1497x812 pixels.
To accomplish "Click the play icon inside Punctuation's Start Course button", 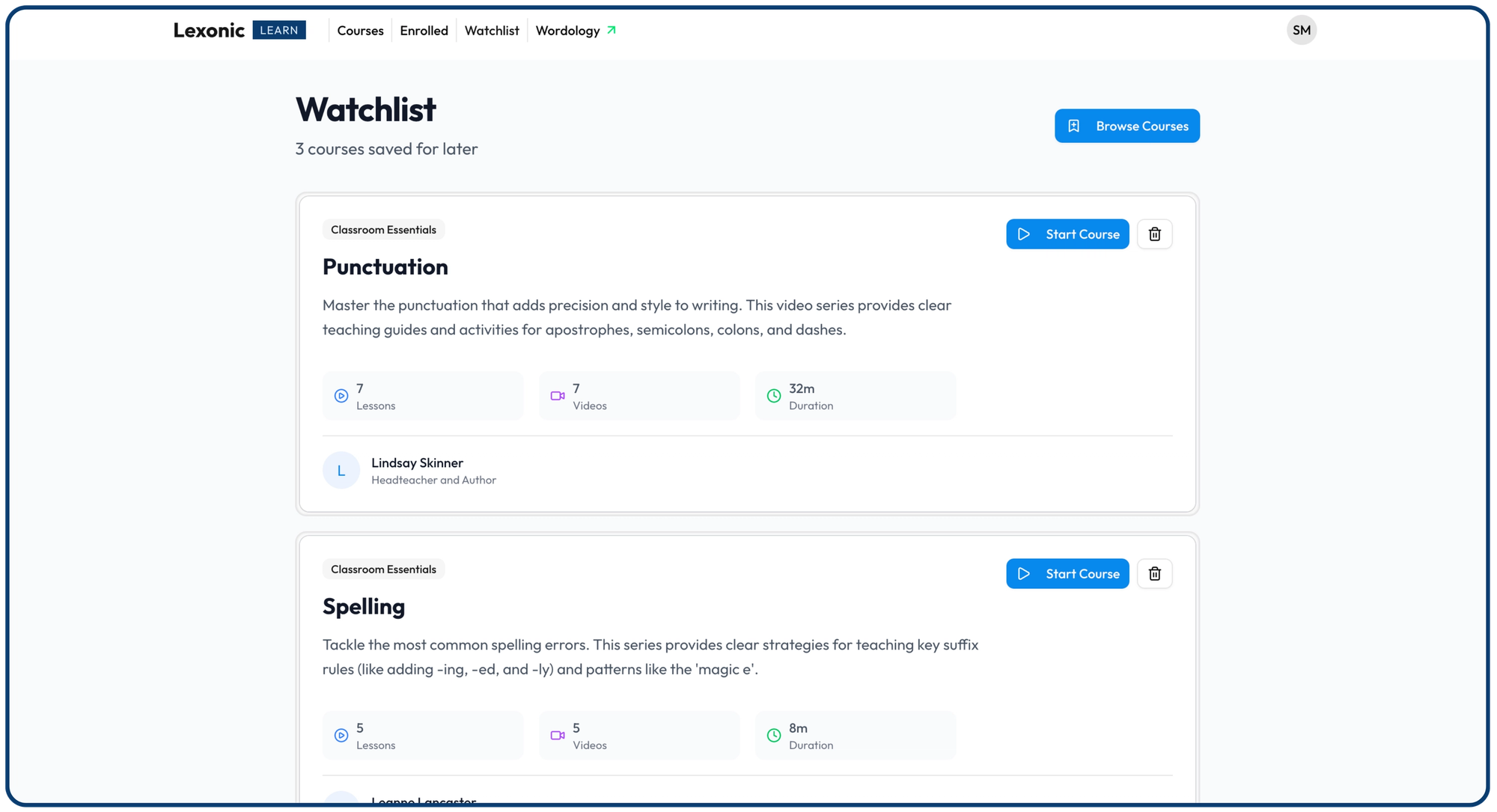I will (x=1025, y=233).
